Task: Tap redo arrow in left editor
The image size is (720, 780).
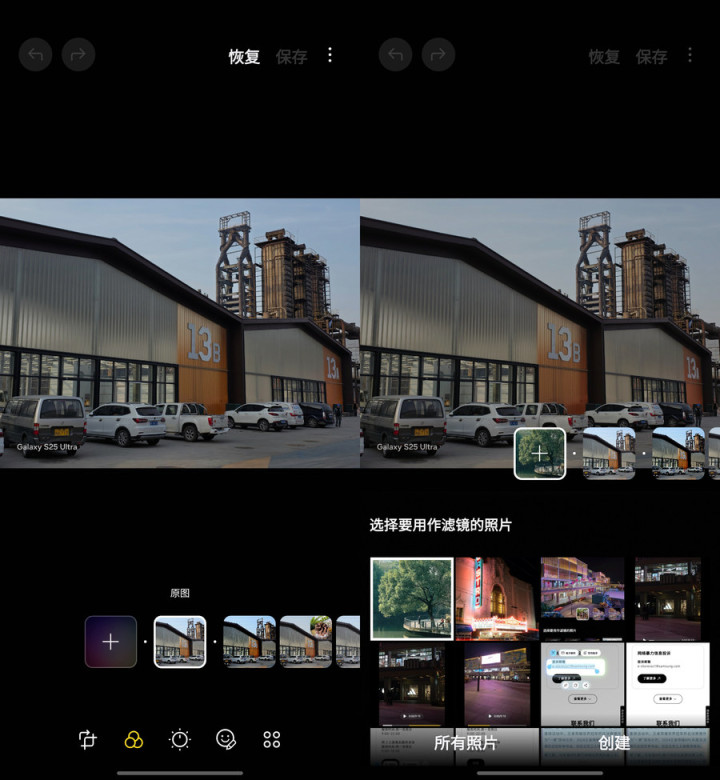Action: click(78, 54)
